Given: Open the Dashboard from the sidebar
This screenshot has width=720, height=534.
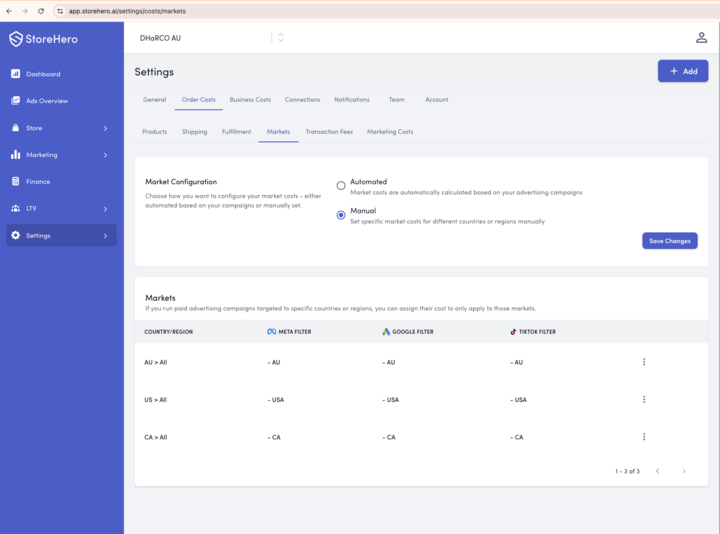Looking at the screenshot, I should (x=42, y=74).
